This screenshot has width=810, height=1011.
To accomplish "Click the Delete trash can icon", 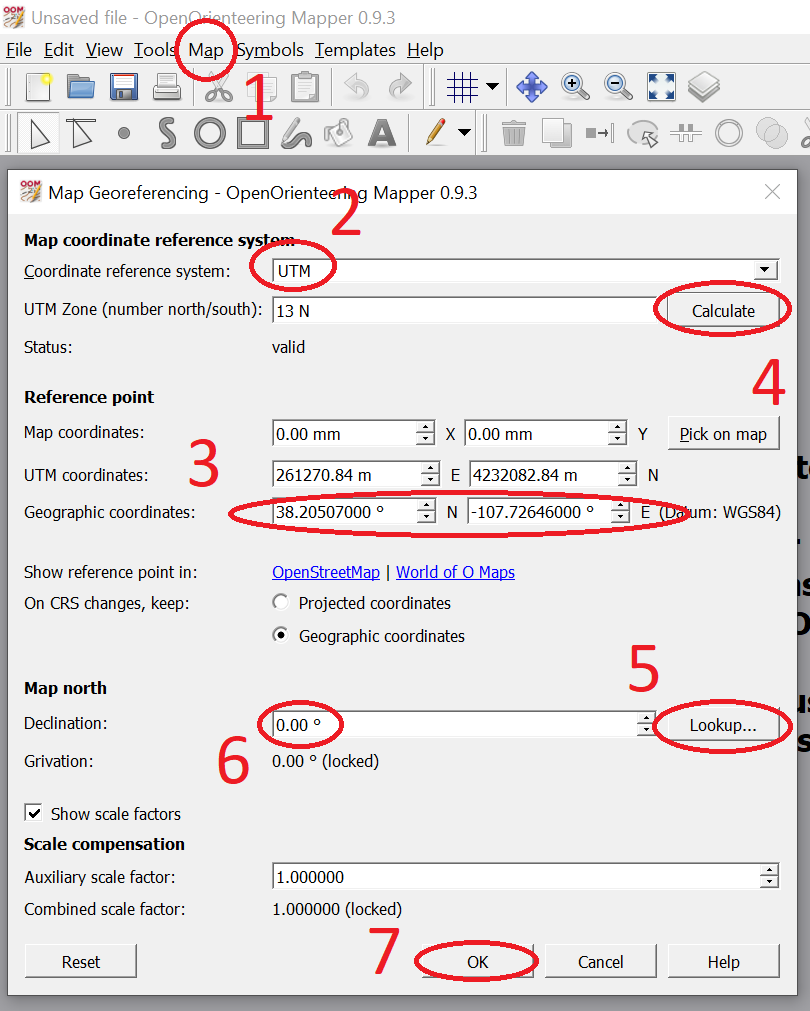I will pos(513,133).
